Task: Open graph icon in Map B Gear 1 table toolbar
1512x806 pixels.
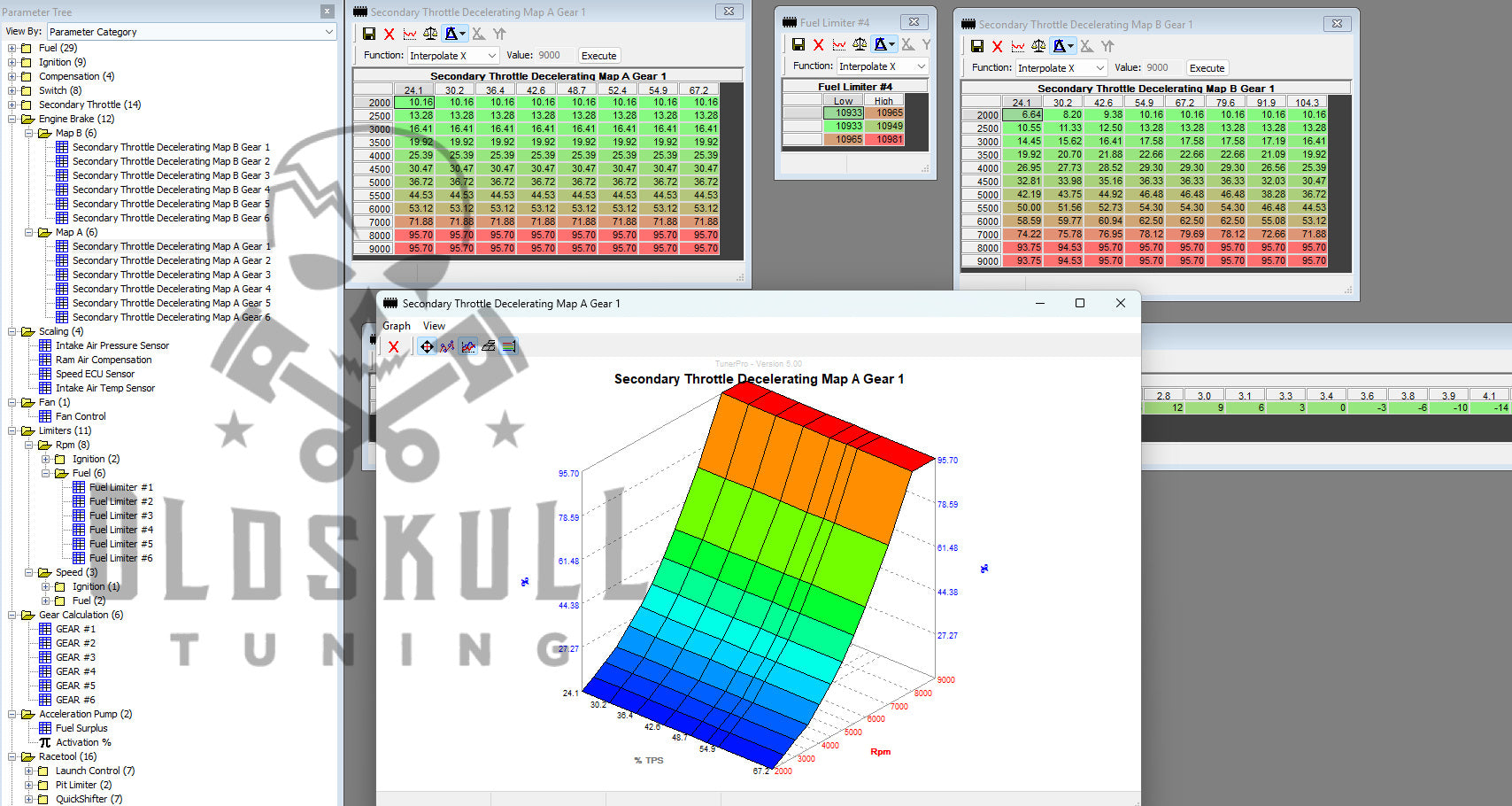Action: [x=1018, y=46]
